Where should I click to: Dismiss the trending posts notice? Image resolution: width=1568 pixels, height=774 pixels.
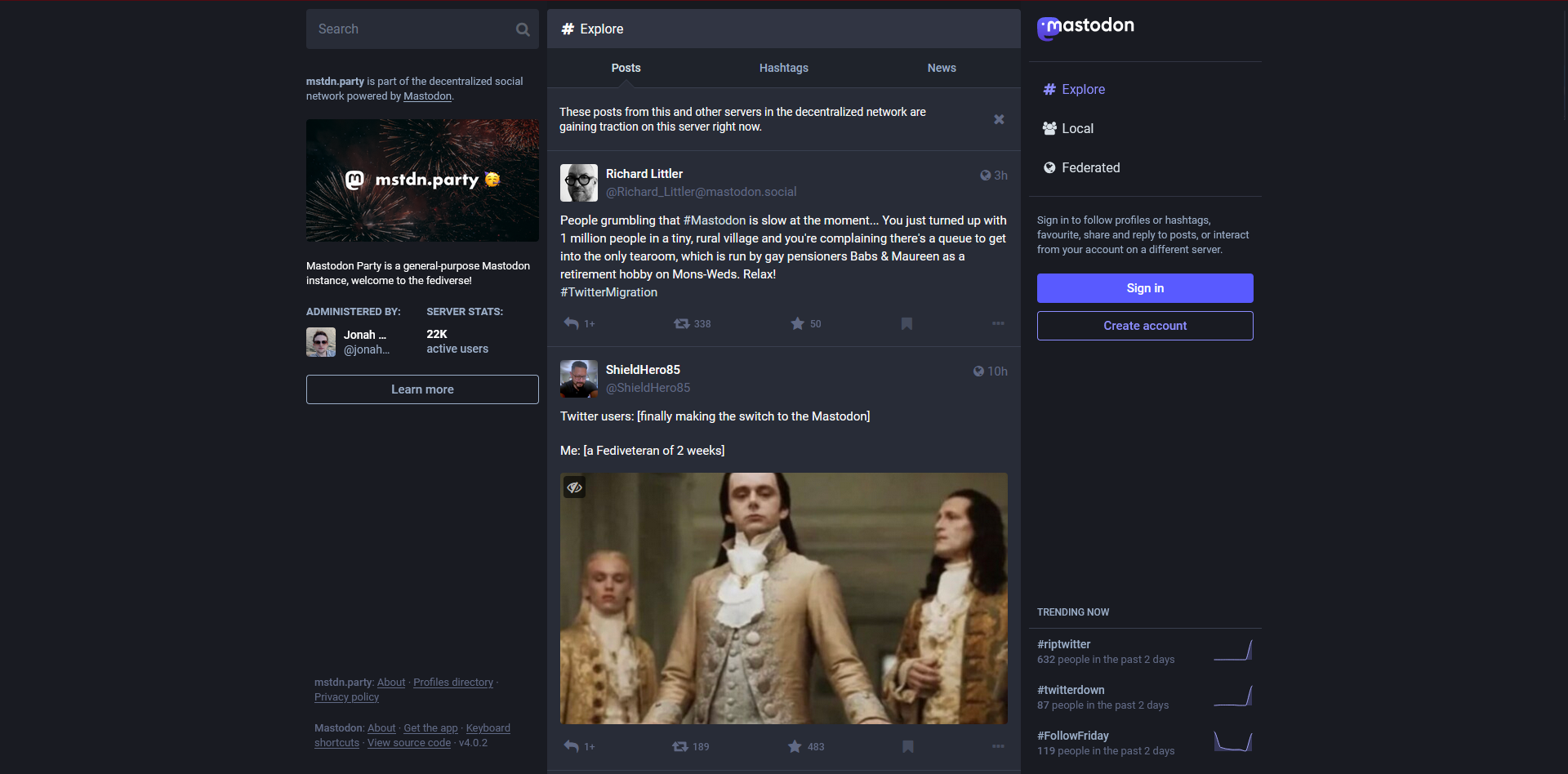point(999,119)
